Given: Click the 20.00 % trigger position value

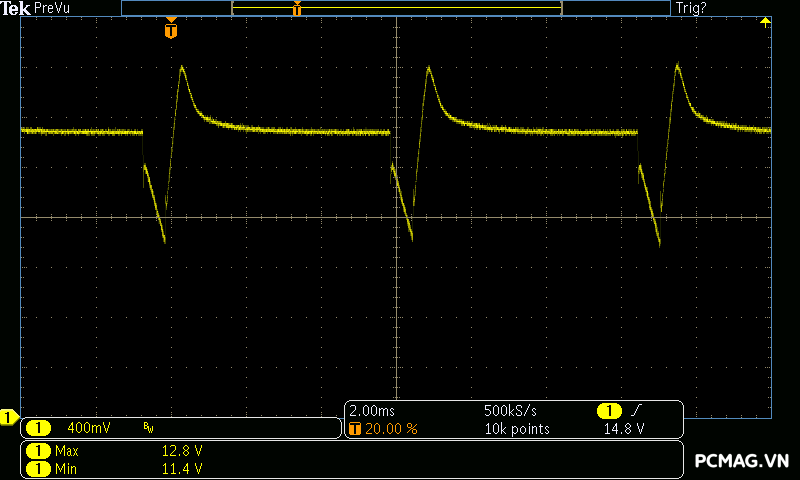Looking at the screenshot, I should pos(391,429).
